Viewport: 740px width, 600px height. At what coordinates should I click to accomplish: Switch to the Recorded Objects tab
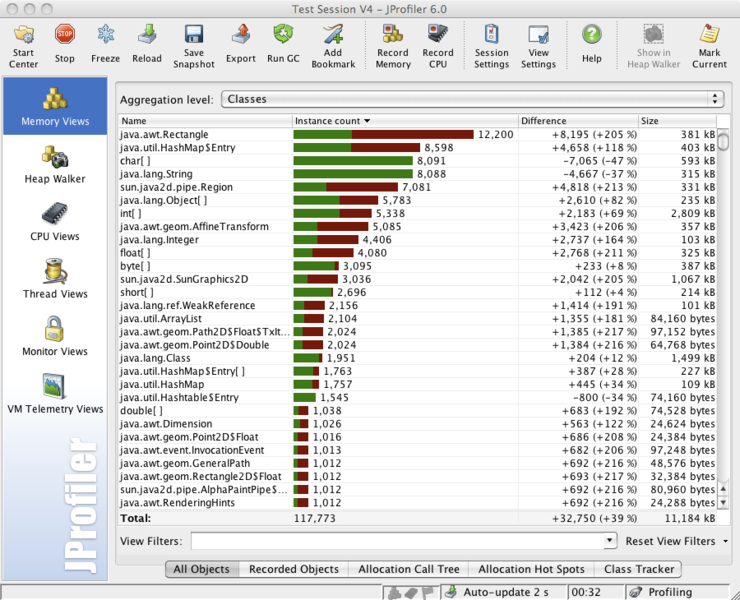(x=294, y=569)
